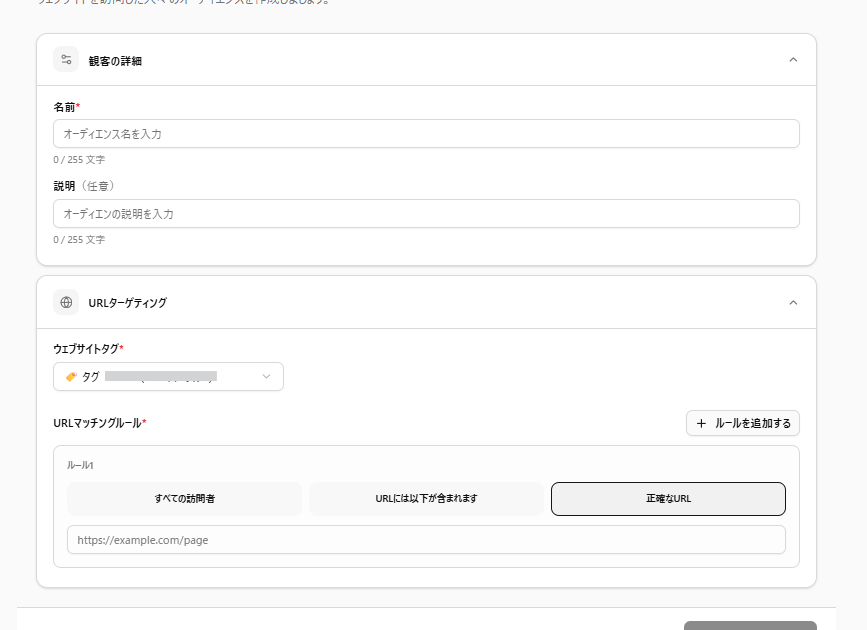Focus the audience description (説明) input field
The height and width of the screenshot is (630, 867).
426,214
